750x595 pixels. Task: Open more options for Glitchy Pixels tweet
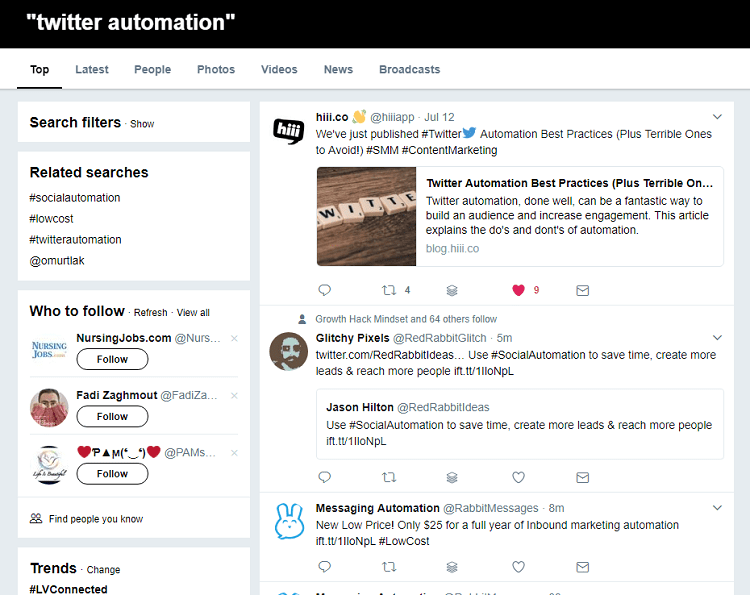pos(717,339)
